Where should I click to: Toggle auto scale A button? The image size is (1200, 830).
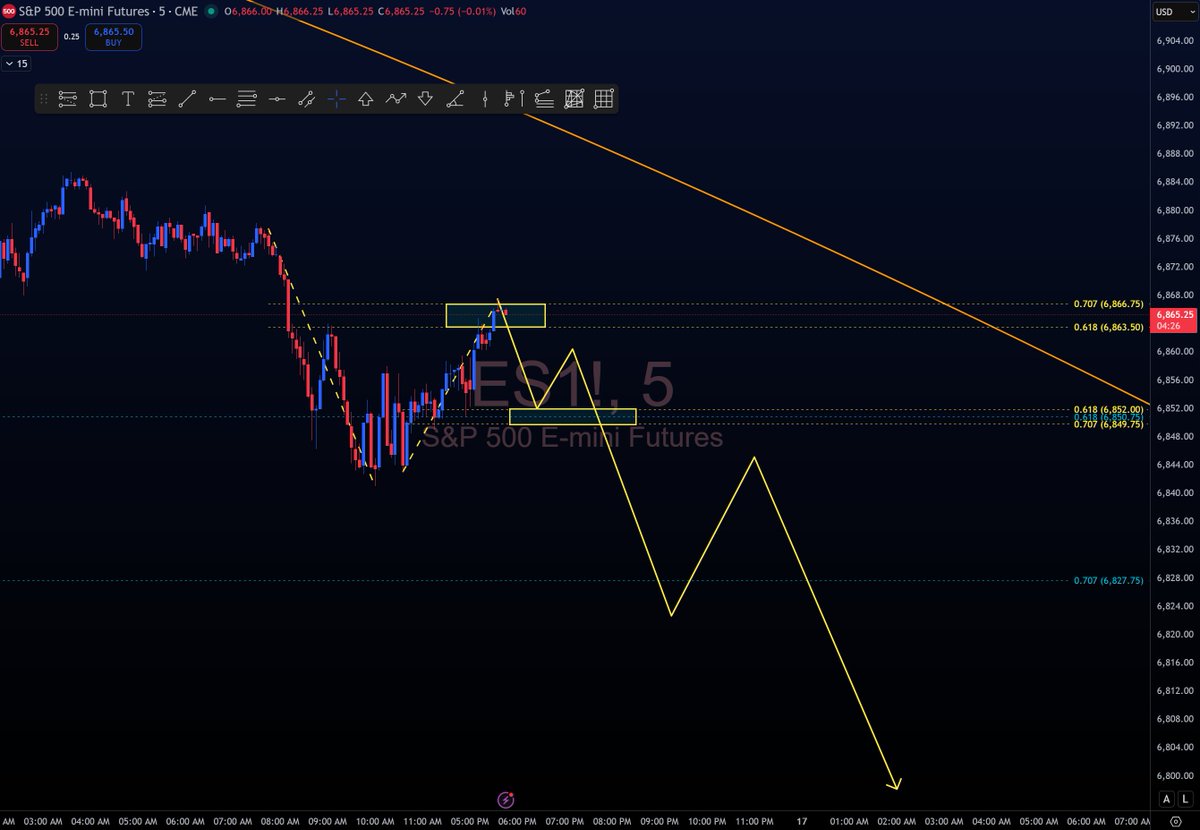pyautogui.click(x=1166, y=798)
